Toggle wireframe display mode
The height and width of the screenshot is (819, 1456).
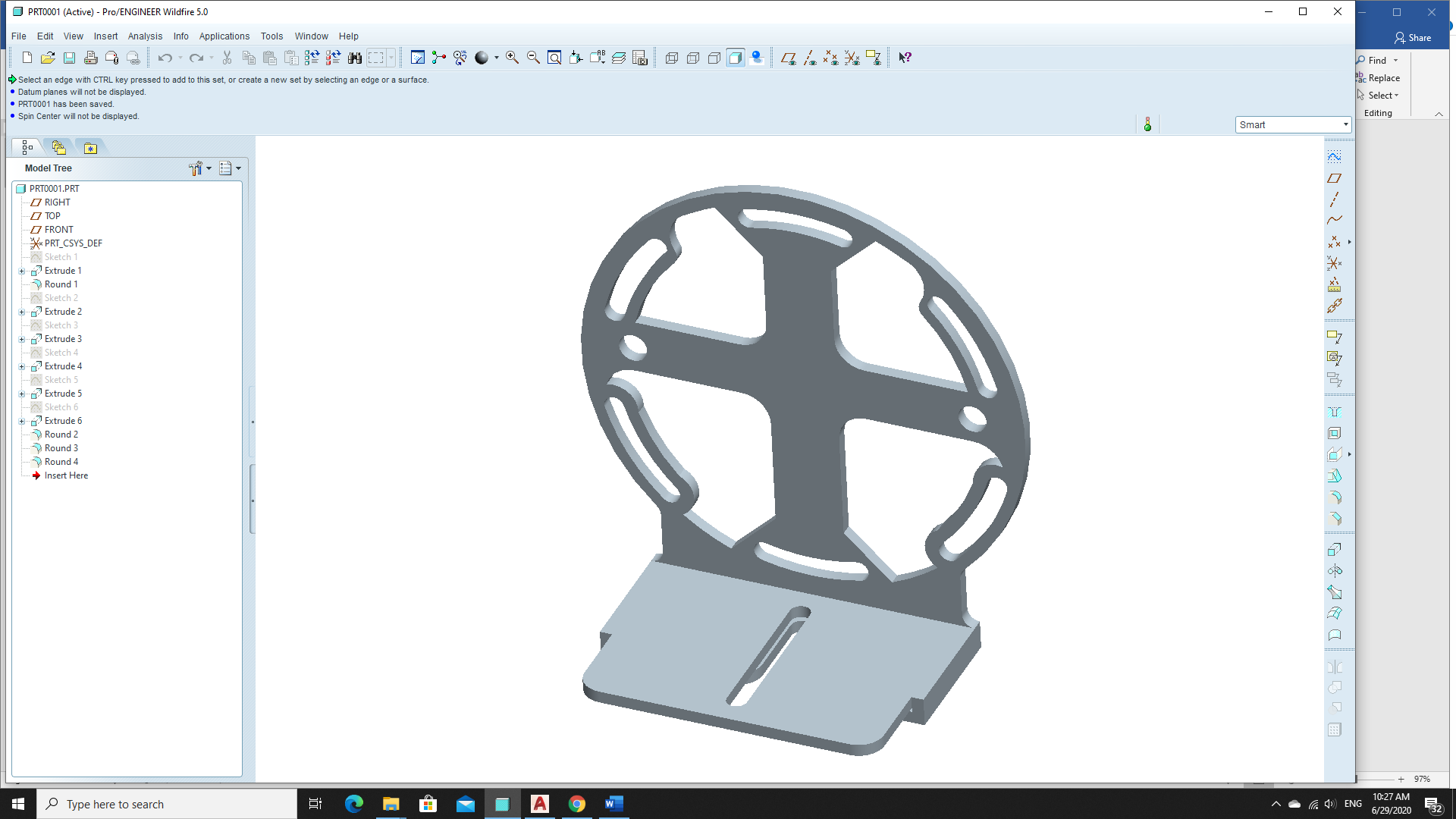pos(671,58)
